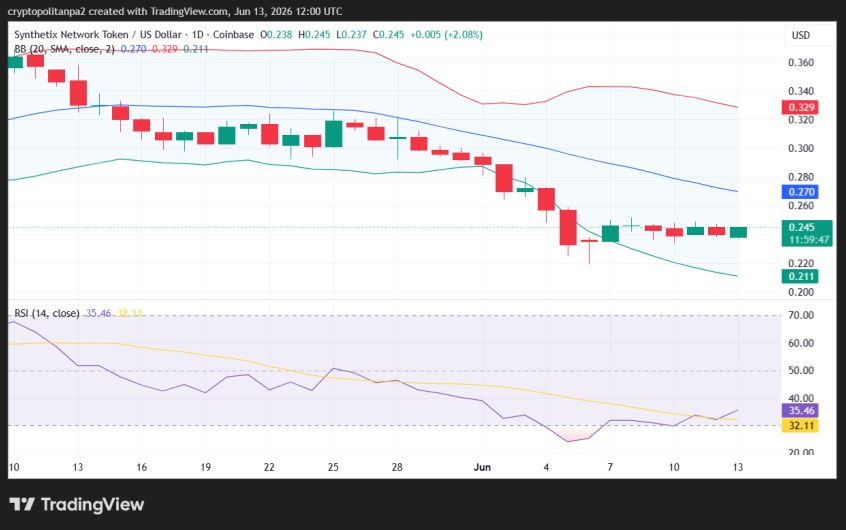Click the '25' date label on time axis

click(x=333, y=467)
